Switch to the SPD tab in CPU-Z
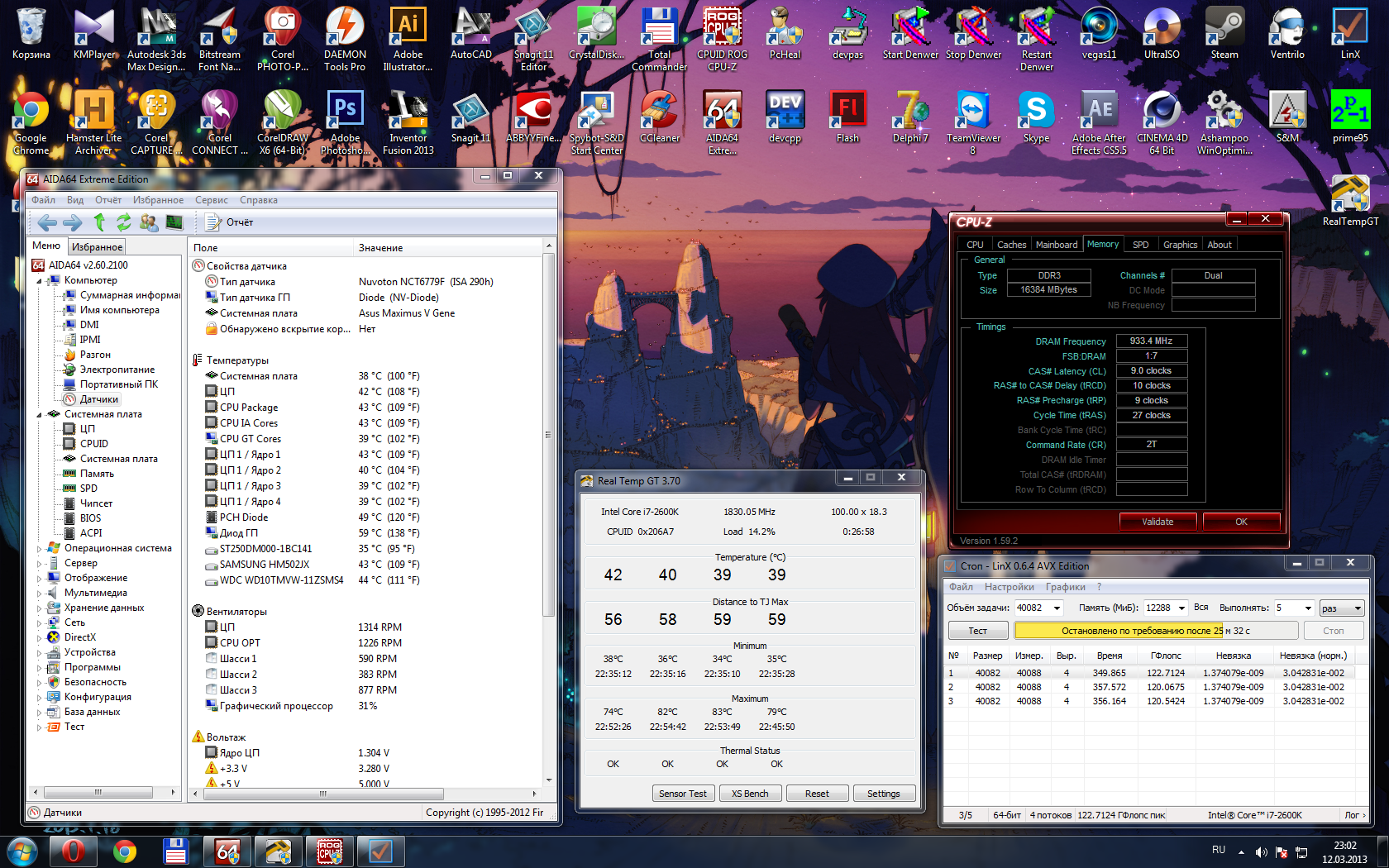The image size is (1389, 868). [x=1140, y=245]
